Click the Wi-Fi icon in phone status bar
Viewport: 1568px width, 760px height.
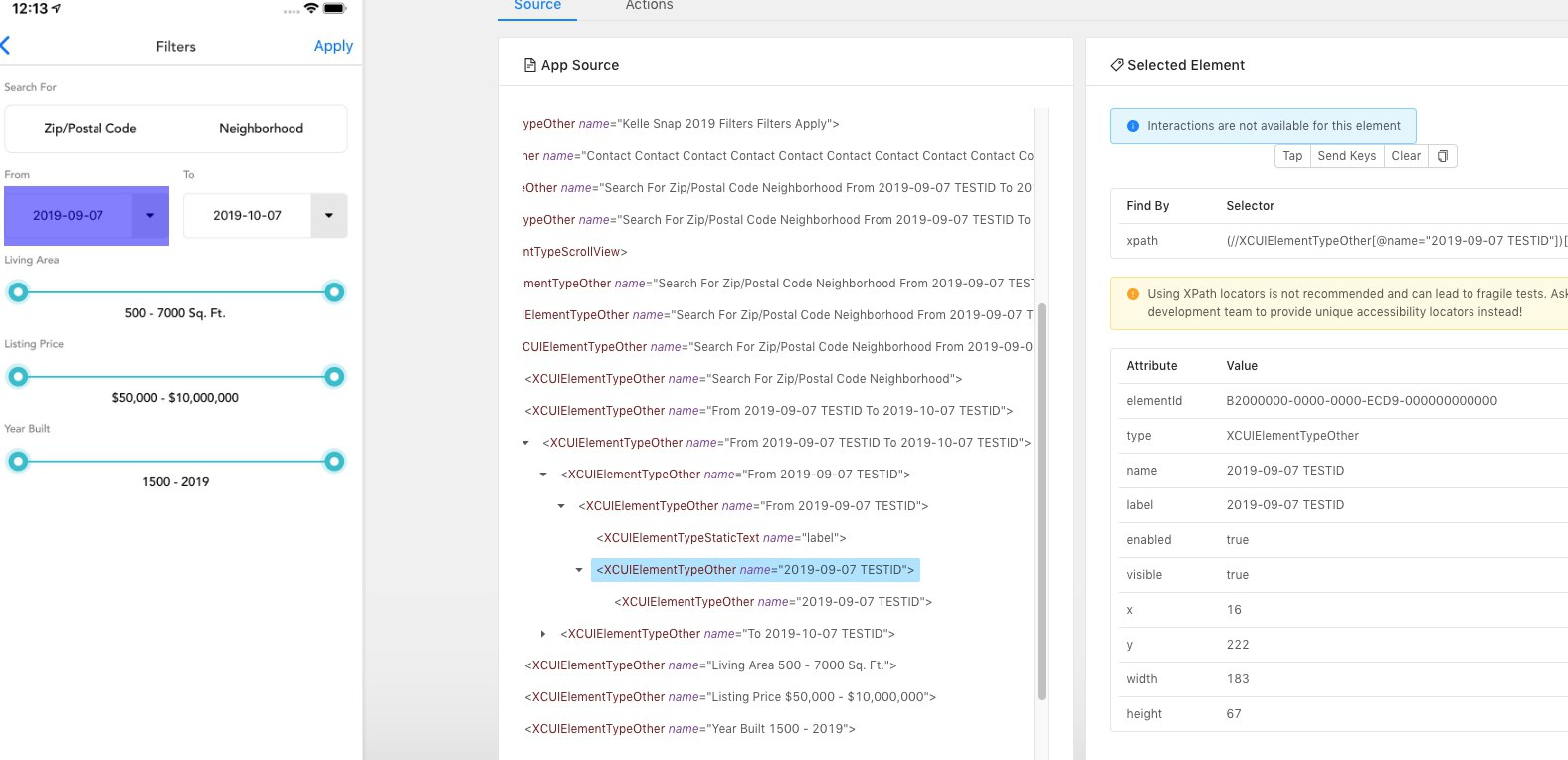311,8
